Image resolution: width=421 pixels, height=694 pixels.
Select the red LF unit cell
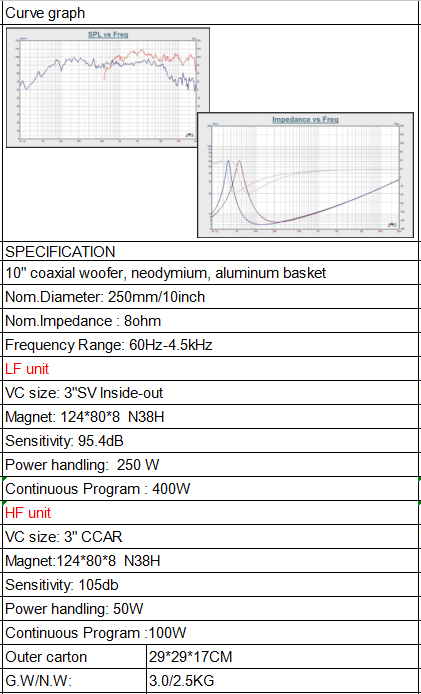[x=211, y=369]
